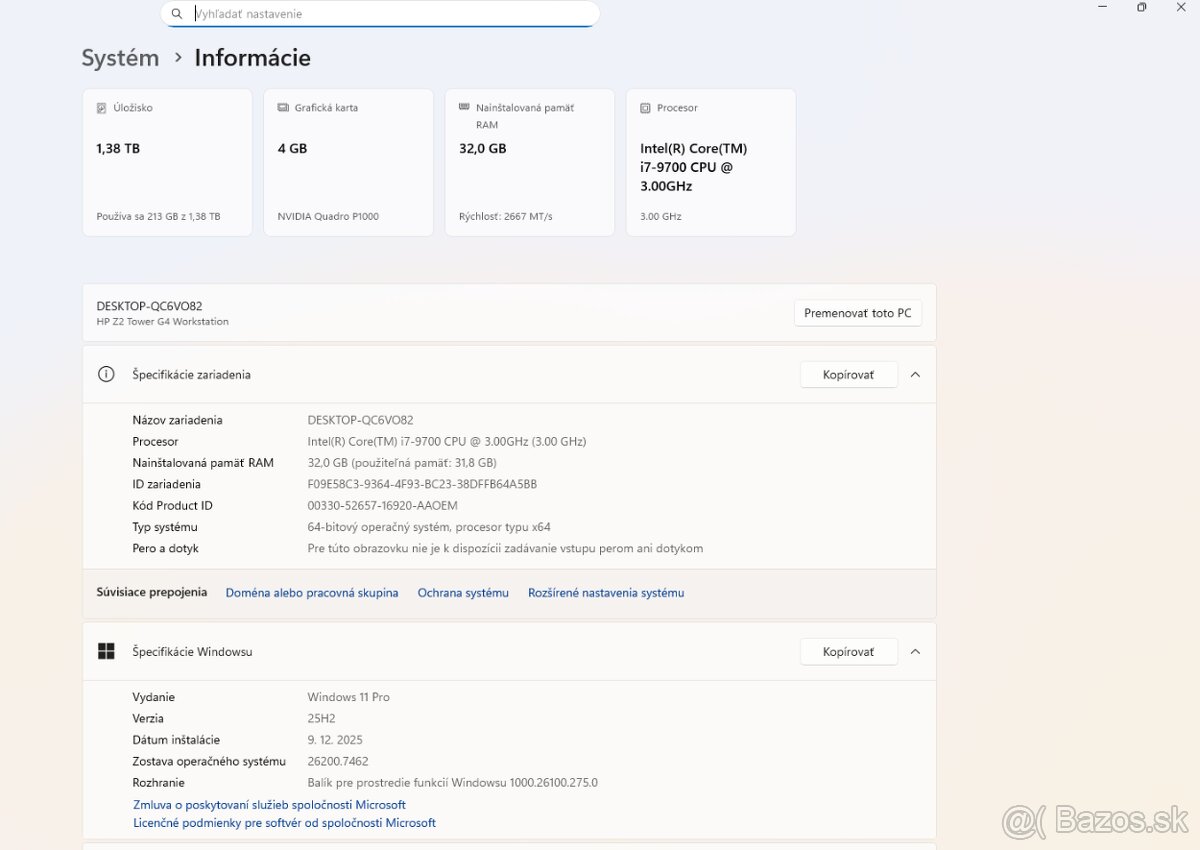
Task: Click the Procesor chip icon
Action: pyautogui.click(x=644, y=108)
